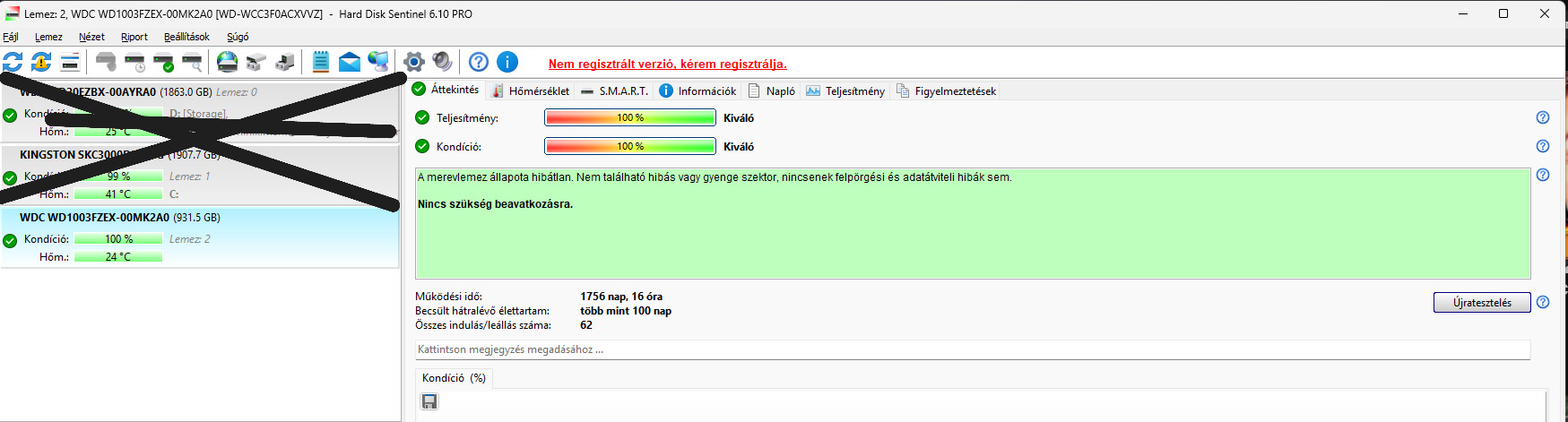
Task: Click the green check beside Teljesítmény label
Action: (x=422, y=117)
